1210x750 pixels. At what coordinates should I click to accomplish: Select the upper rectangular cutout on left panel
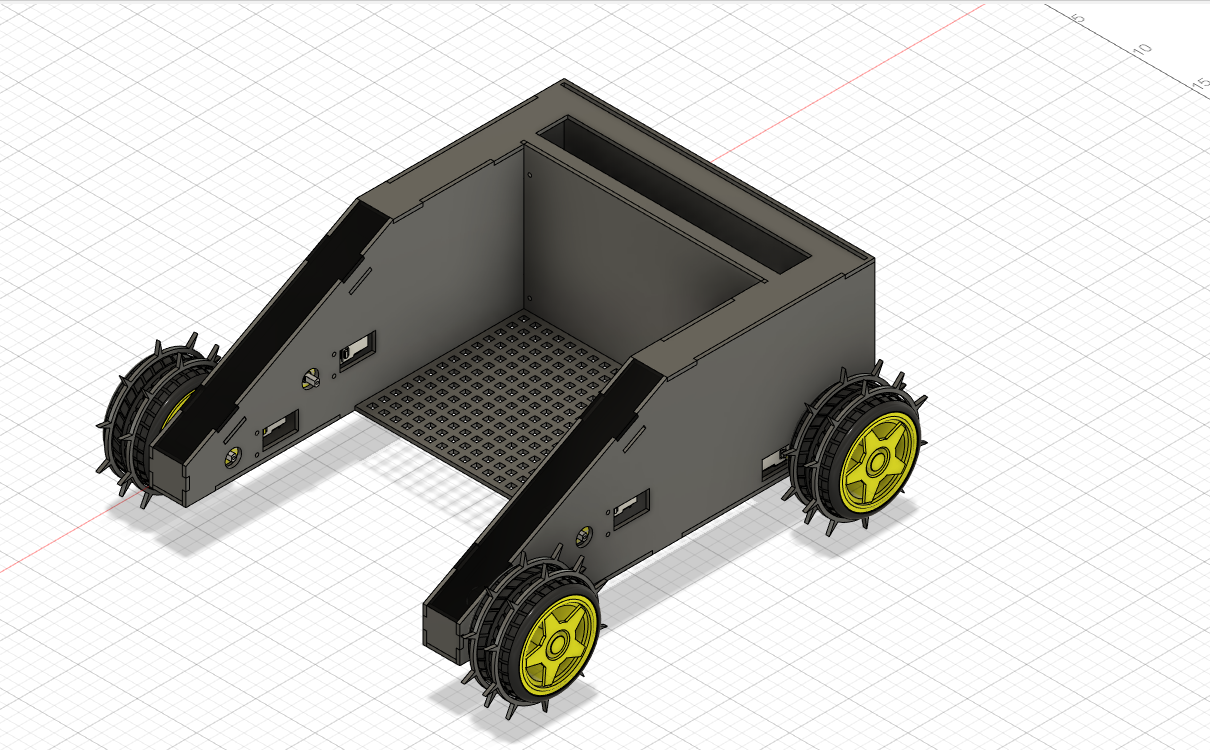[x=357, y=351]
